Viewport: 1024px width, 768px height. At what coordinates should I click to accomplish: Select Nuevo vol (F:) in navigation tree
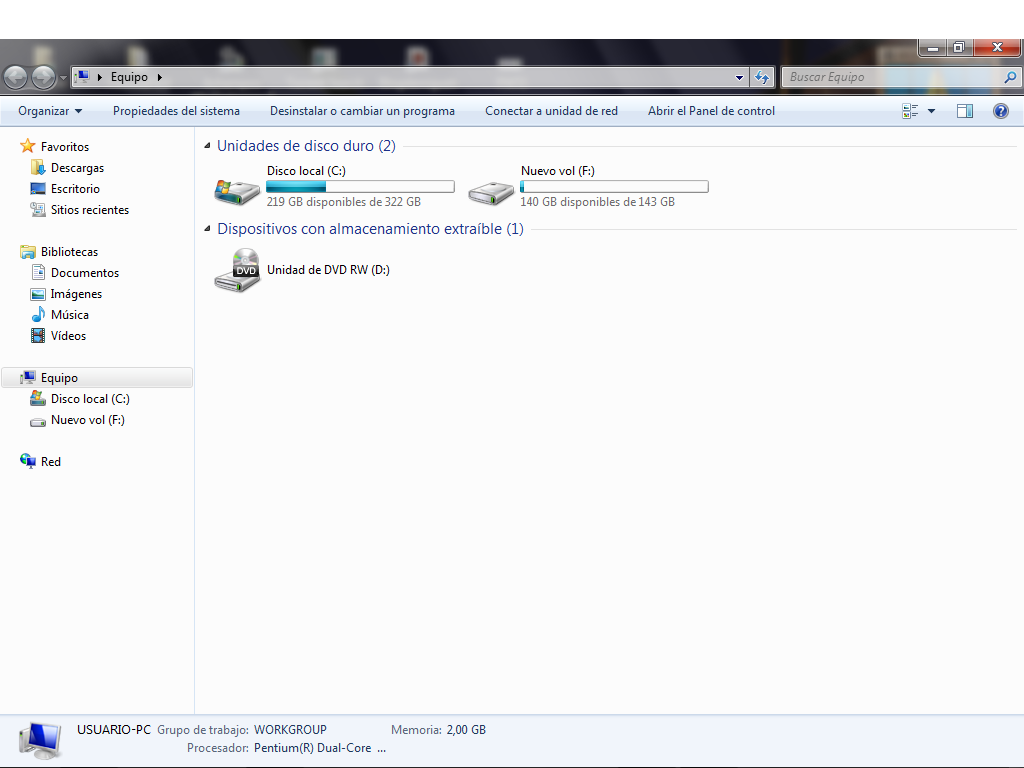88,420
